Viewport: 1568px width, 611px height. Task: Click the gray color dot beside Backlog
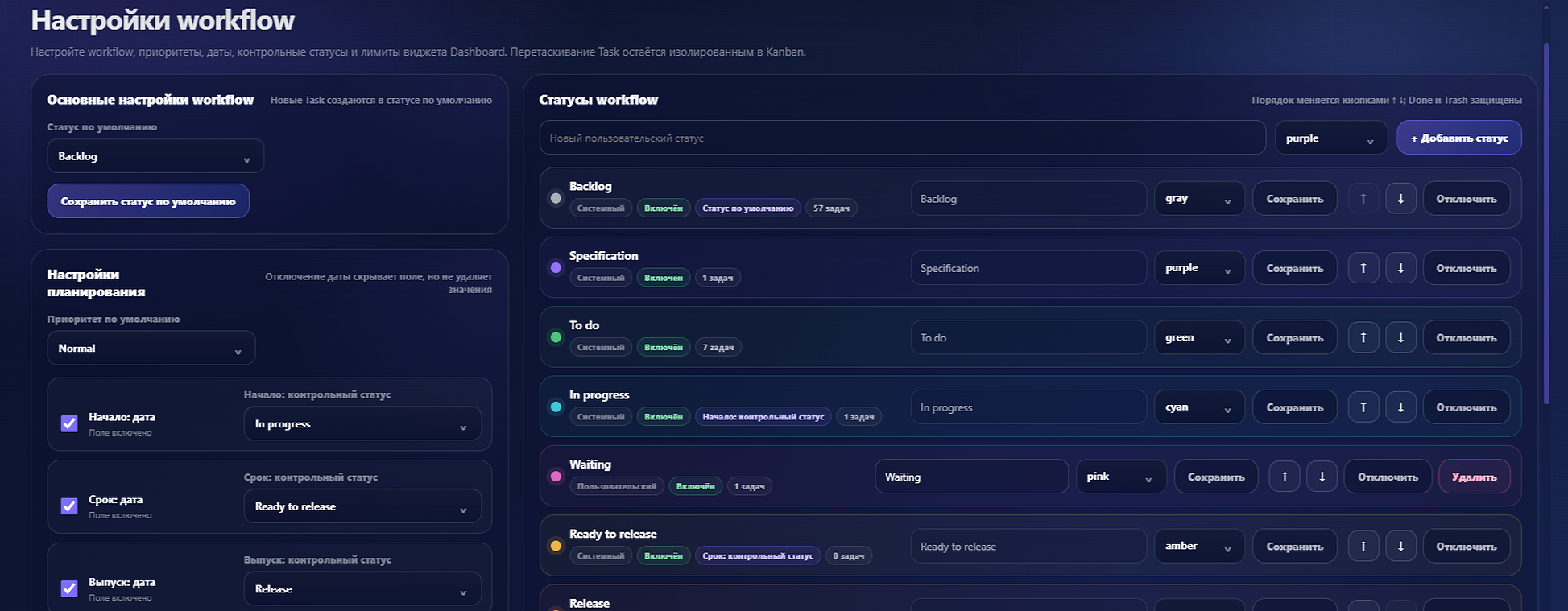coord(556,198)
